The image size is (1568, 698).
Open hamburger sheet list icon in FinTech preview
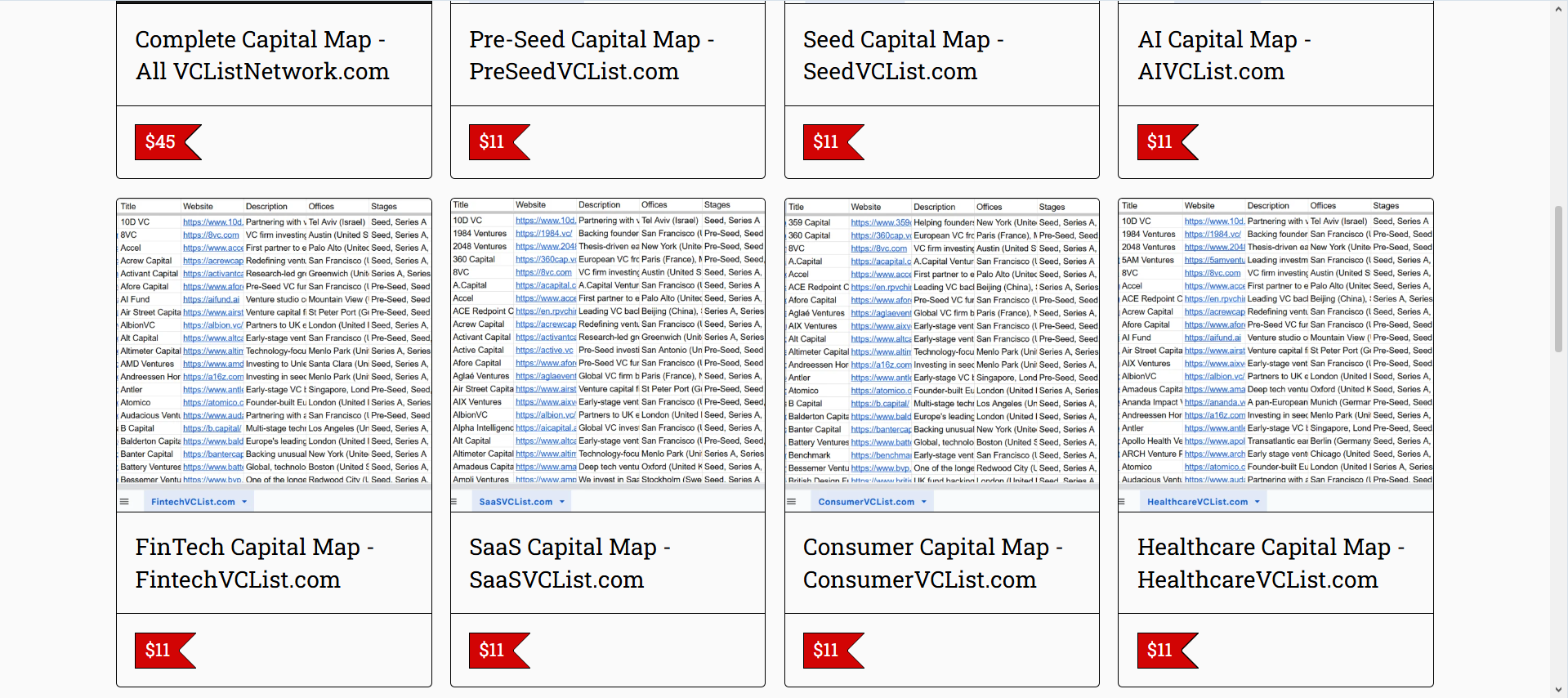[125, 502]
